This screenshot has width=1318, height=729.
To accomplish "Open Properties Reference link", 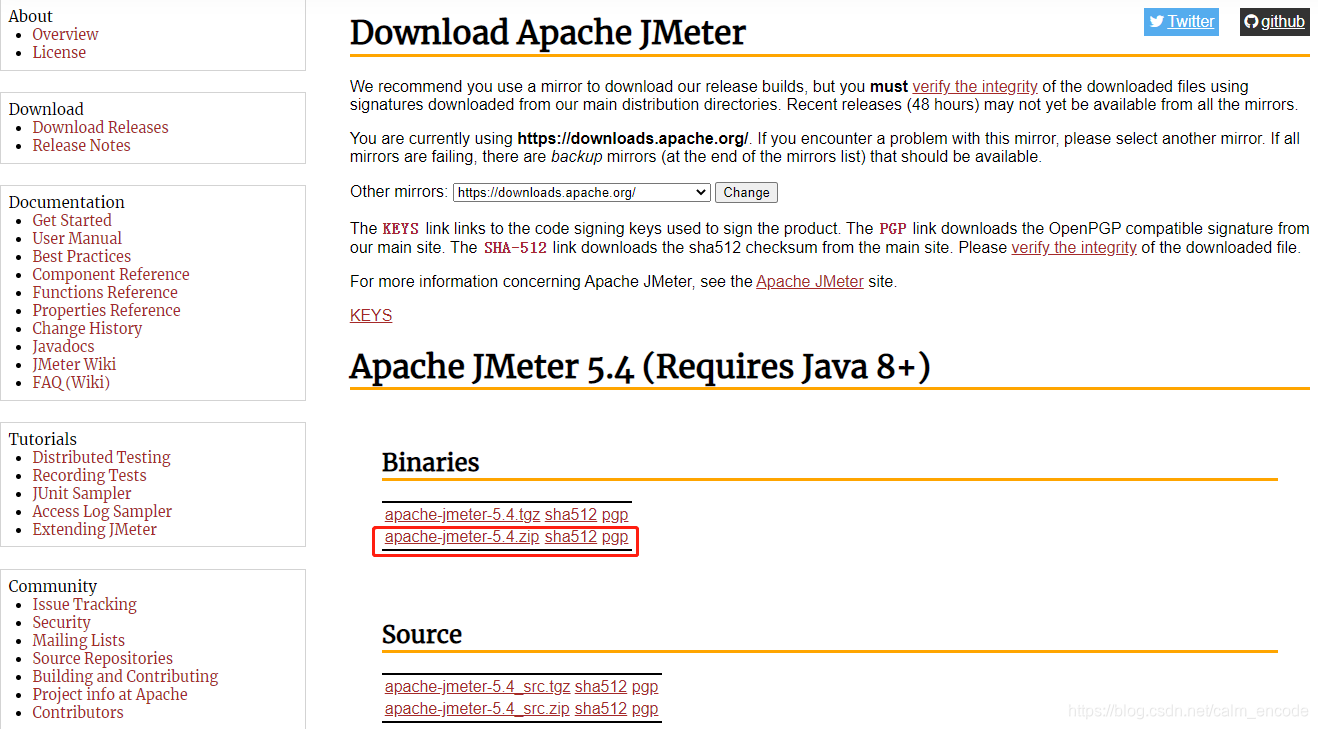I will point(106,311).
